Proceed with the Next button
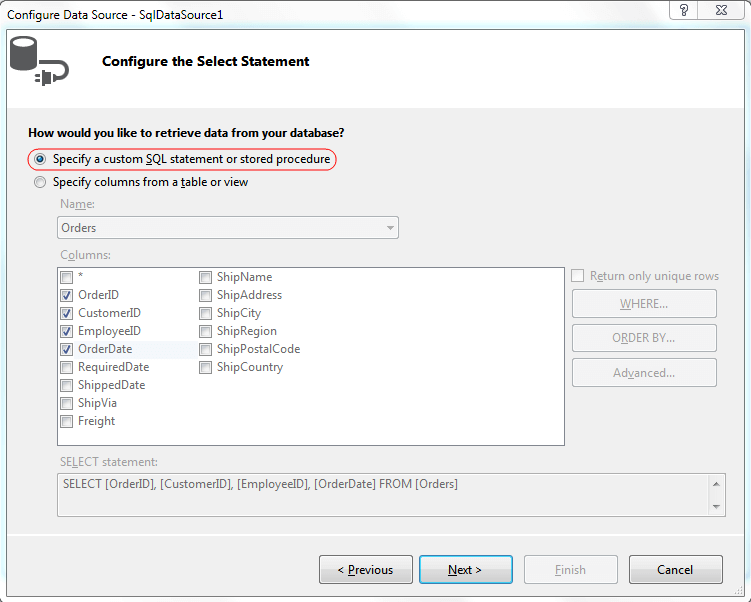Viewport: 751px width, 602px height. click(x=466, y=569)
